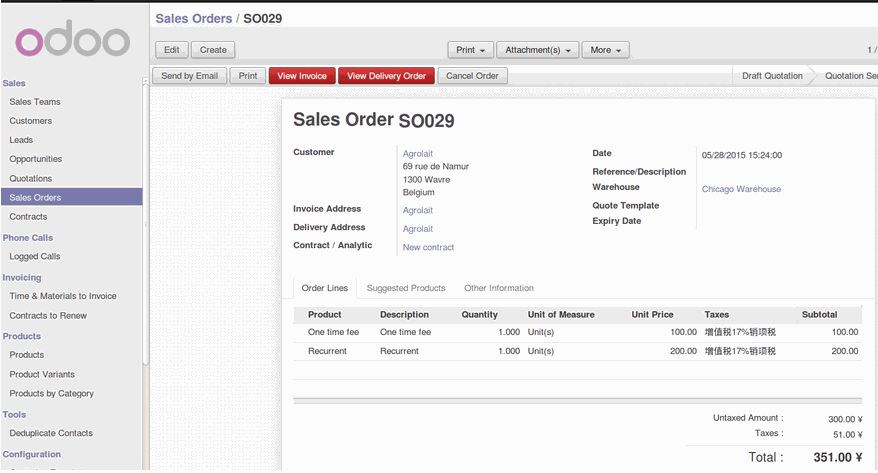Click the Create button

click(x=213, y=49)
